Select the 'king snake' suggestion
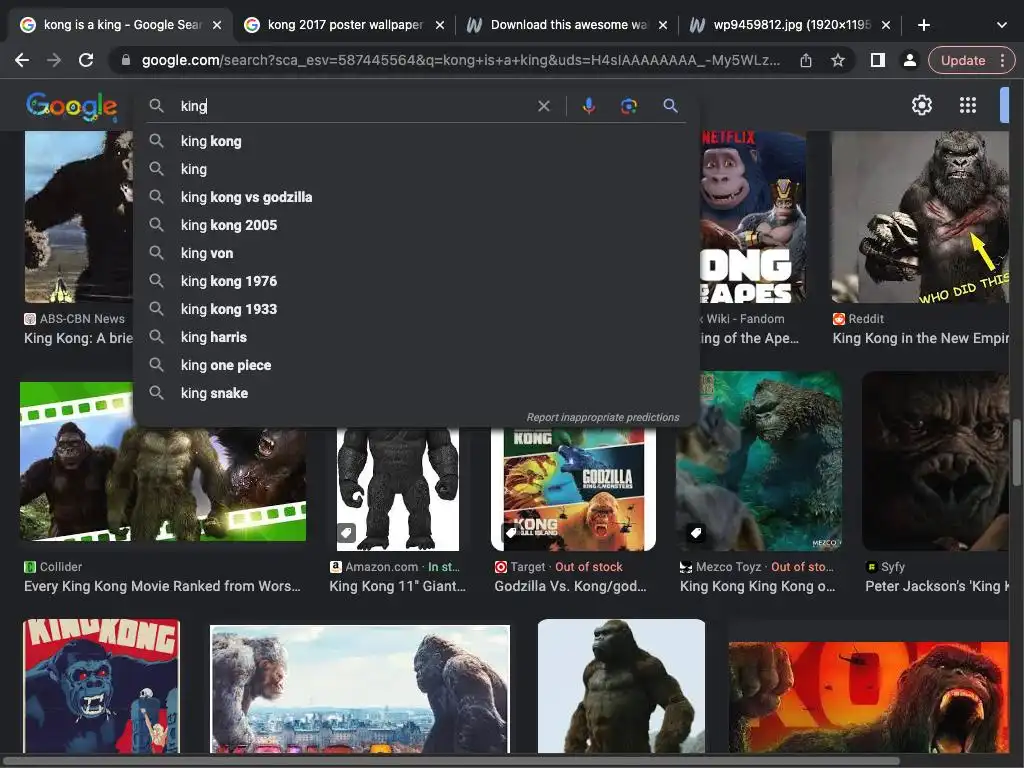This screenshot has height=768, width=1024. click(415, 394)
